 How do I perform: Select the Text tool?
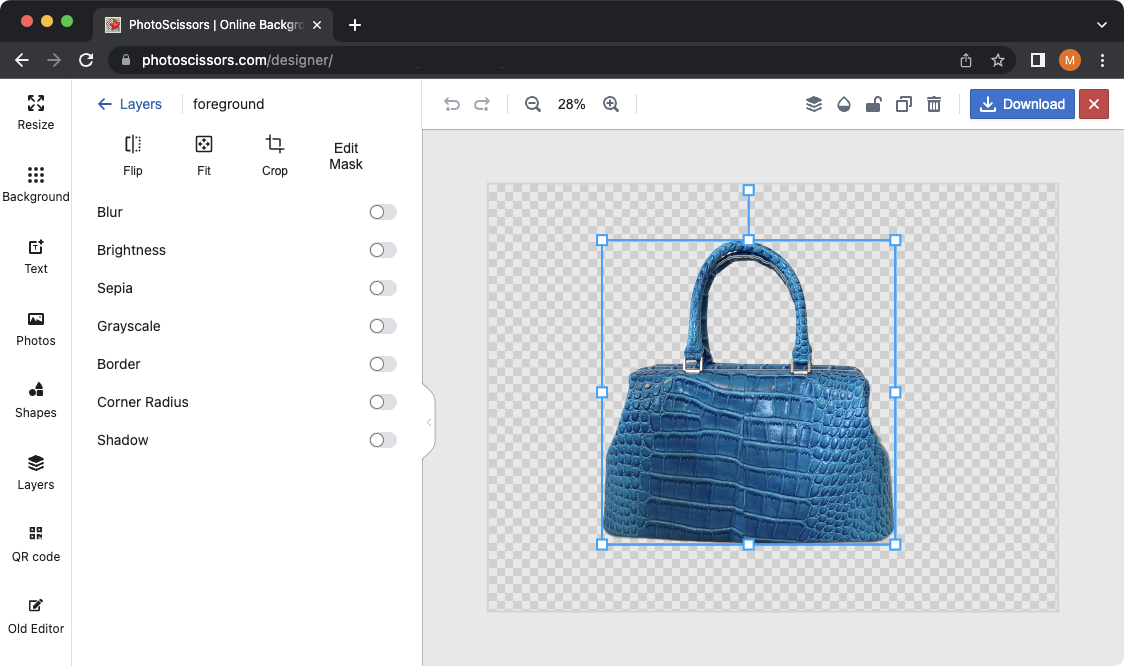point(35,255)
